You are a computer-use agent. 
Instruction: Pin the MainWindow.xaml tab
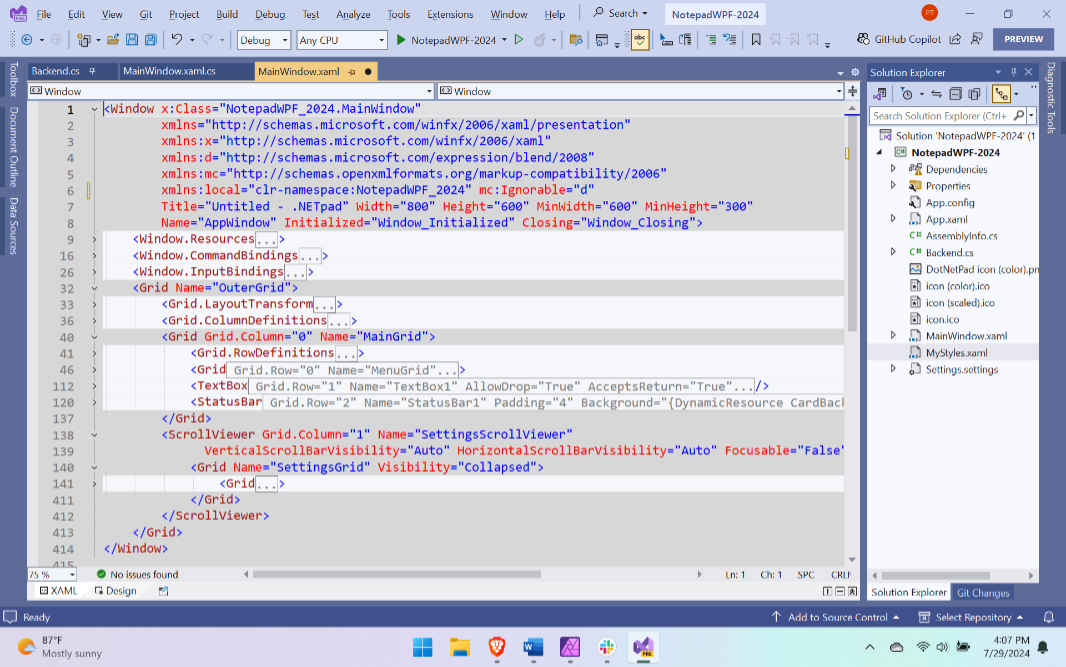coord(352,72)
